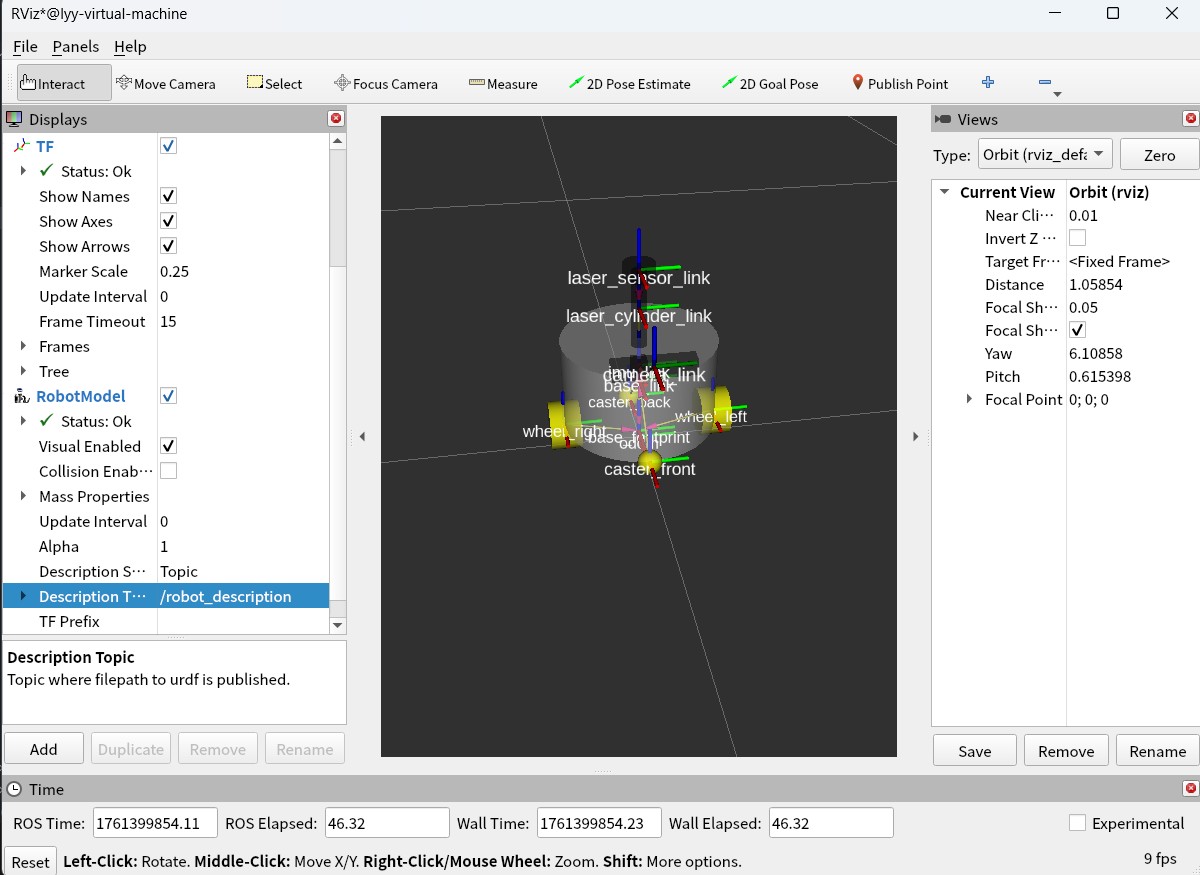Image resolution: width=1200 pixels, height=875 pixels.
Task: Expand the Frames tree item
Action: coord(23,346)
